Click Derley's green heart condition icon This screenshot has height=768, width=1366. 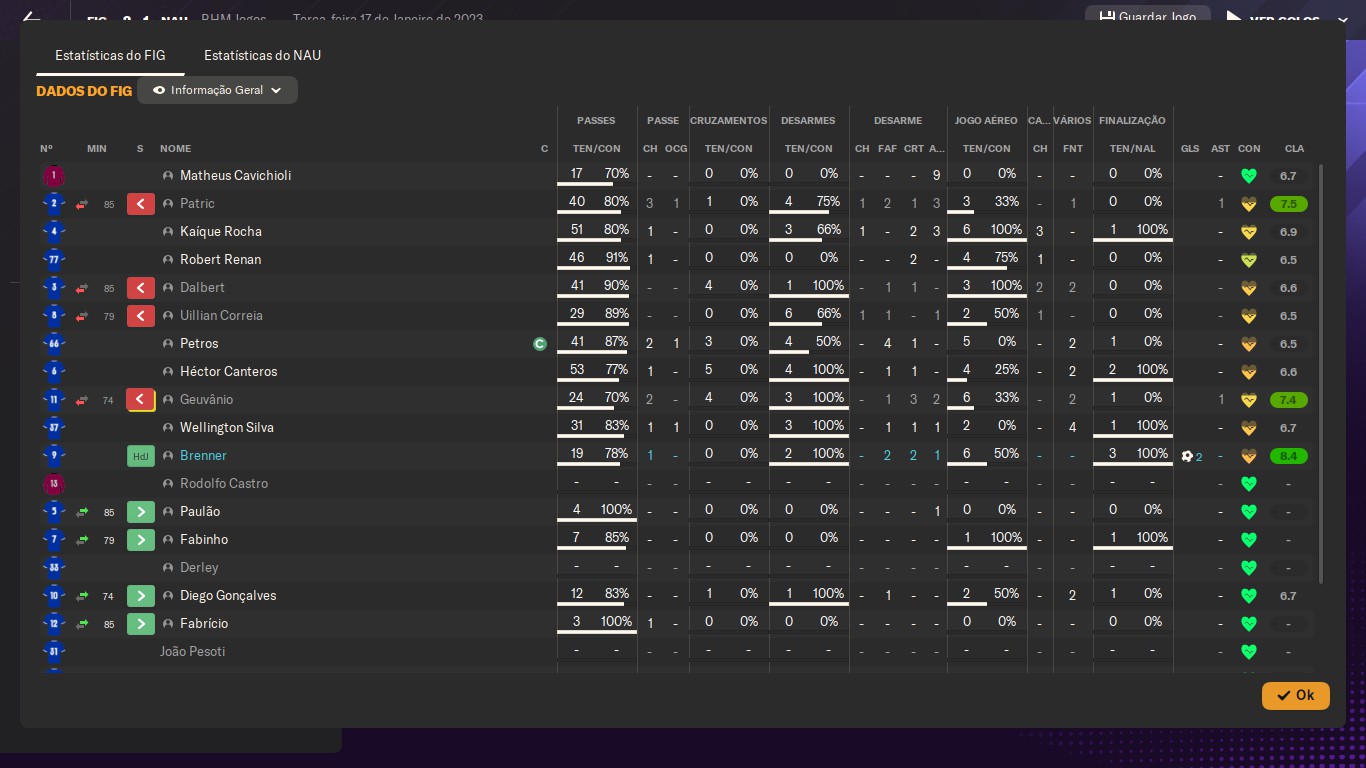coord(1248,568)
